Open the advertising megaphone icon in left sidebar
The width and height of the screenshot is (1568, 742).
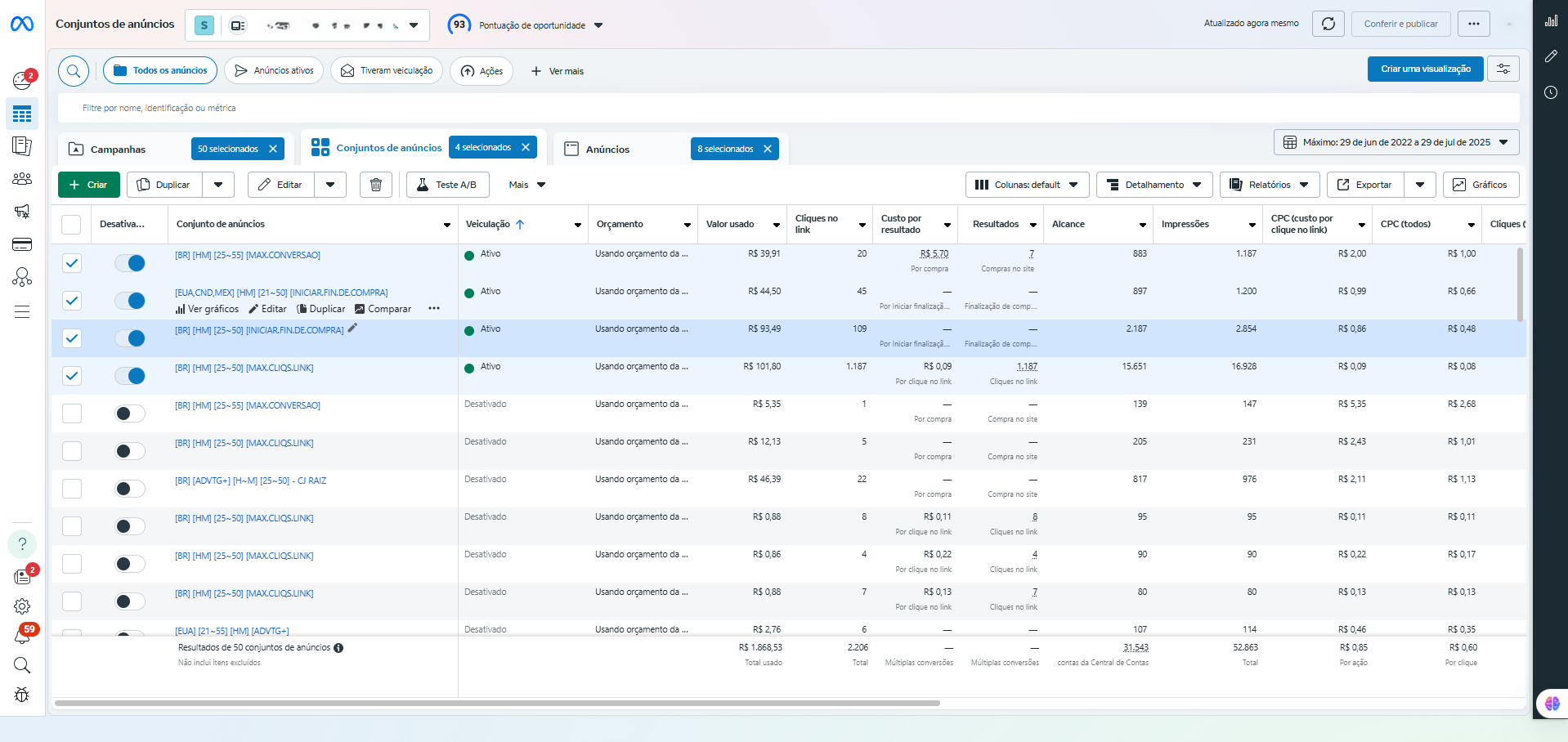pos(22,212)
